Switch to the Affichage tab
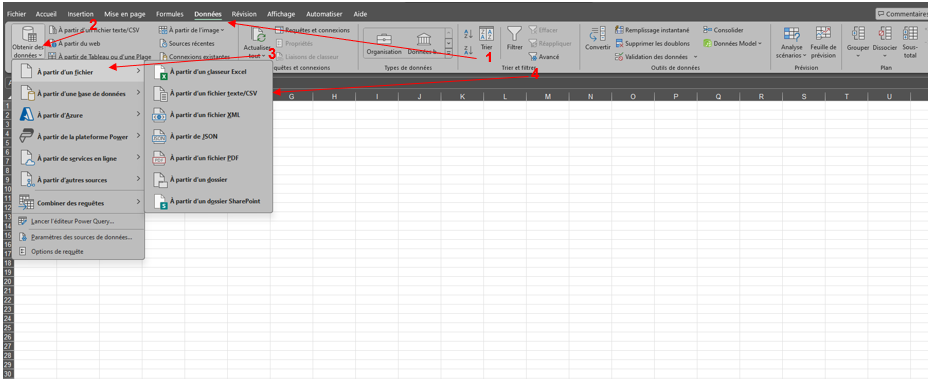 [x=281, y=14]
